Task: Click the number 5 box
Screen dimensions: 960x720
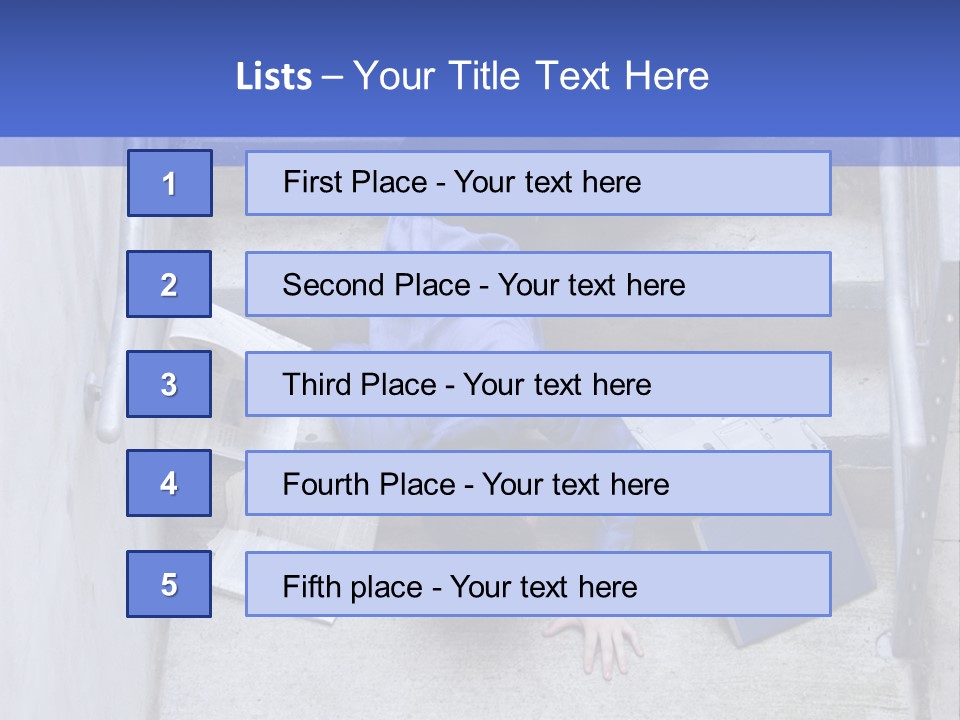Action: tap(169, 584)
